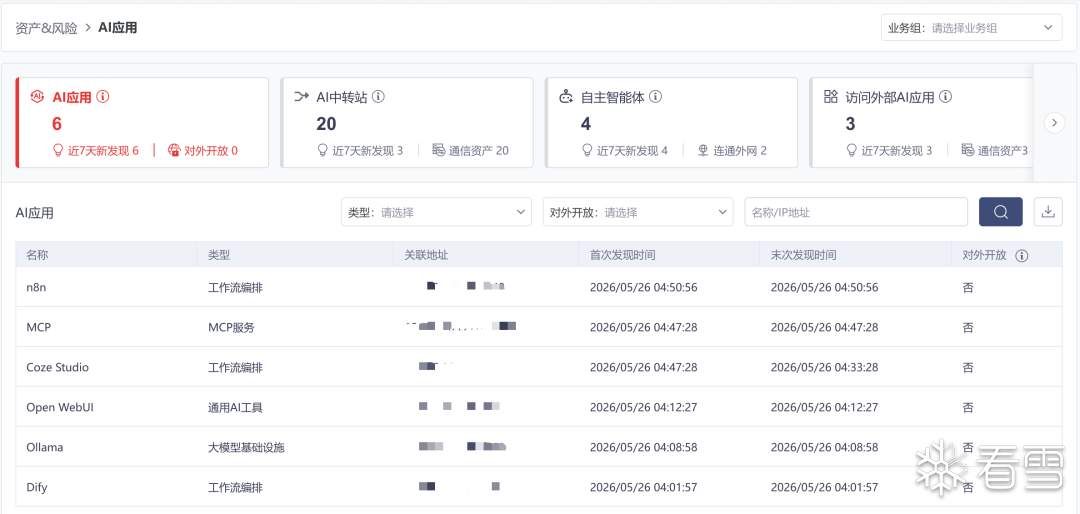Screen dimensions: 1080x514
Task: Click the AI中转站 arrow icon
Action: pos(302,96)
